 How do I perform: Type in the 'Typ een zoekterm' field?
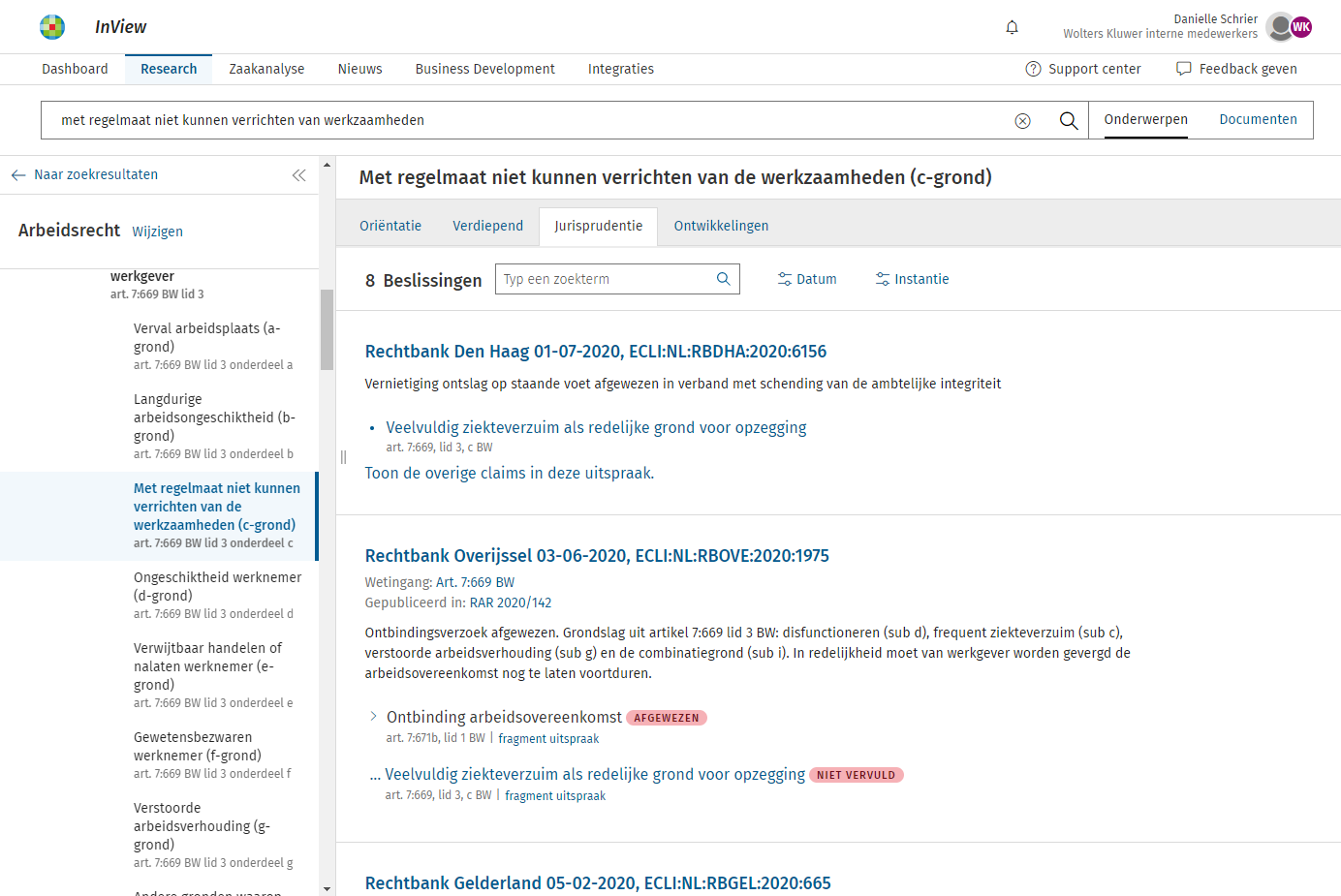[x=606, y=279]
